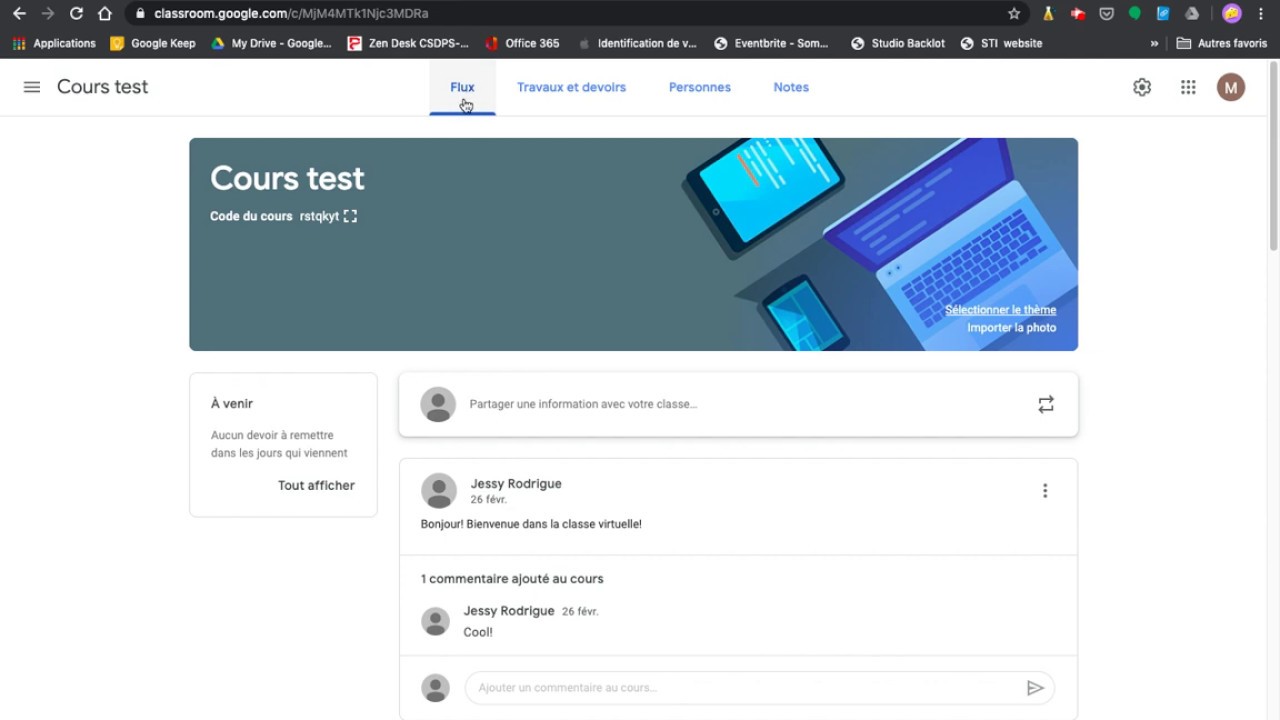View site info via the lock icon
Viewport: 1280px width, 720px height.
140,14
